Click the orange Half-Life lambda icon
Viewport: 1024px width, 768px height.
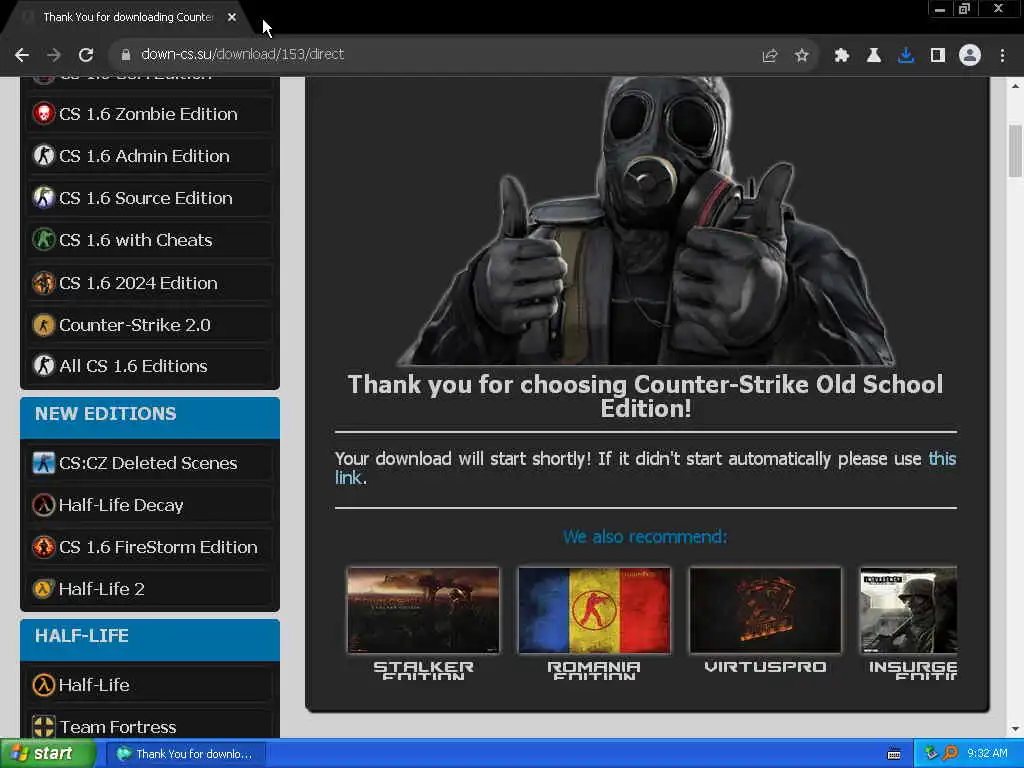(44, 685)
